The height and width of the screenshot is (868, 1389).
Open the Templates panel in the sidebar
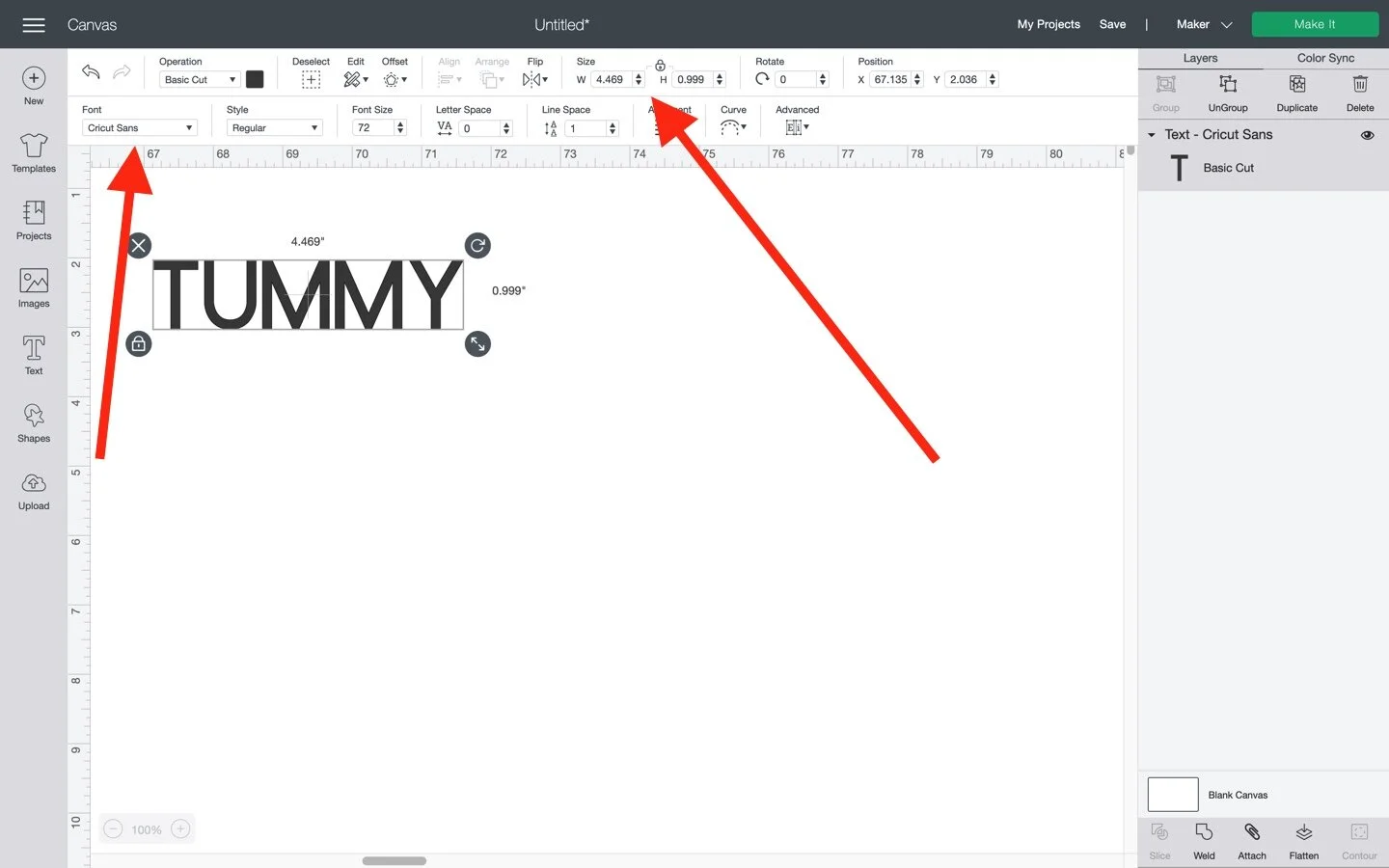click(34, 153)
